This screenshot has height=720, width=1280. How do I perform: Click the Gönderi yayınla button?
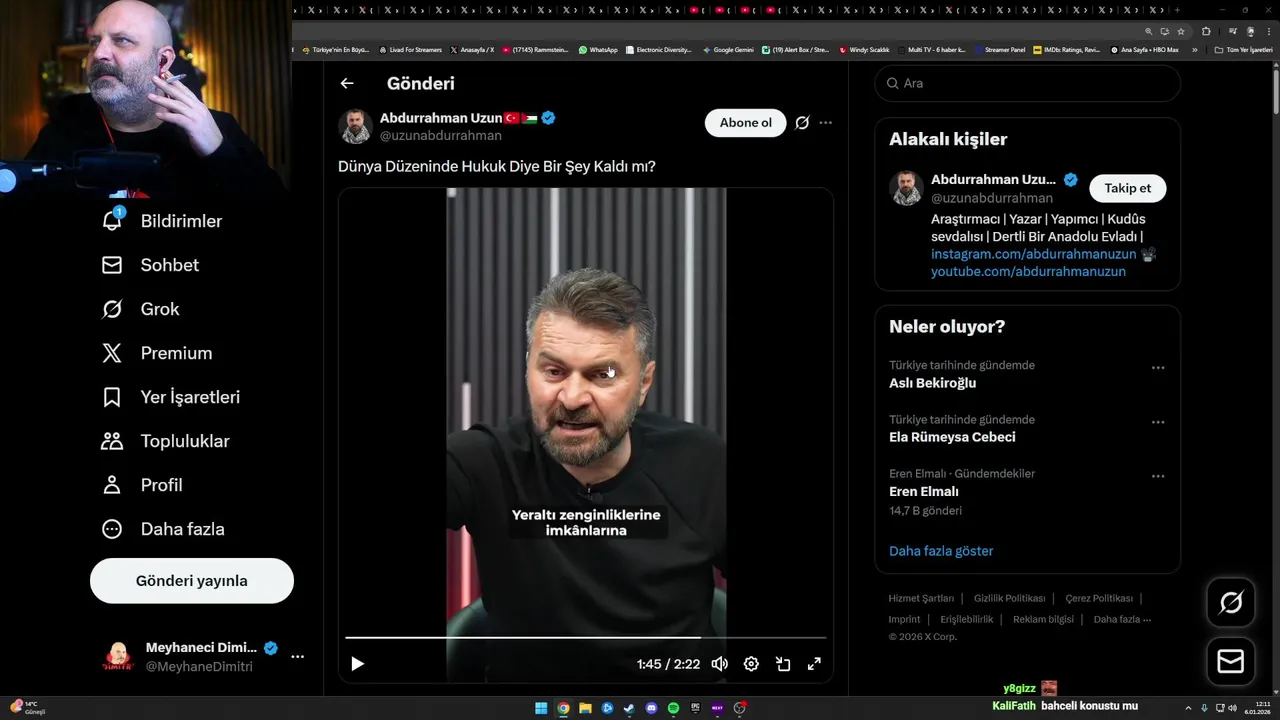tap(192, 581)
